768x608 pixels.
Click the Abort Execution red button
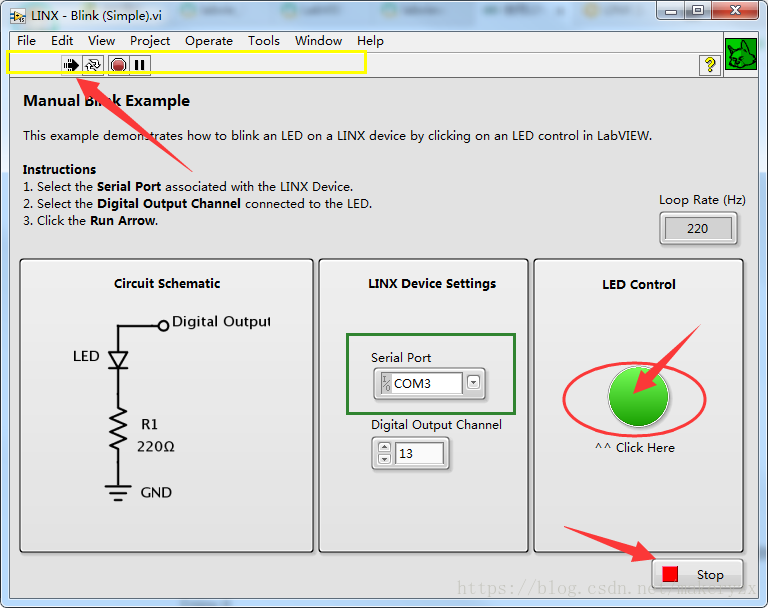click(x=119, y=65)
